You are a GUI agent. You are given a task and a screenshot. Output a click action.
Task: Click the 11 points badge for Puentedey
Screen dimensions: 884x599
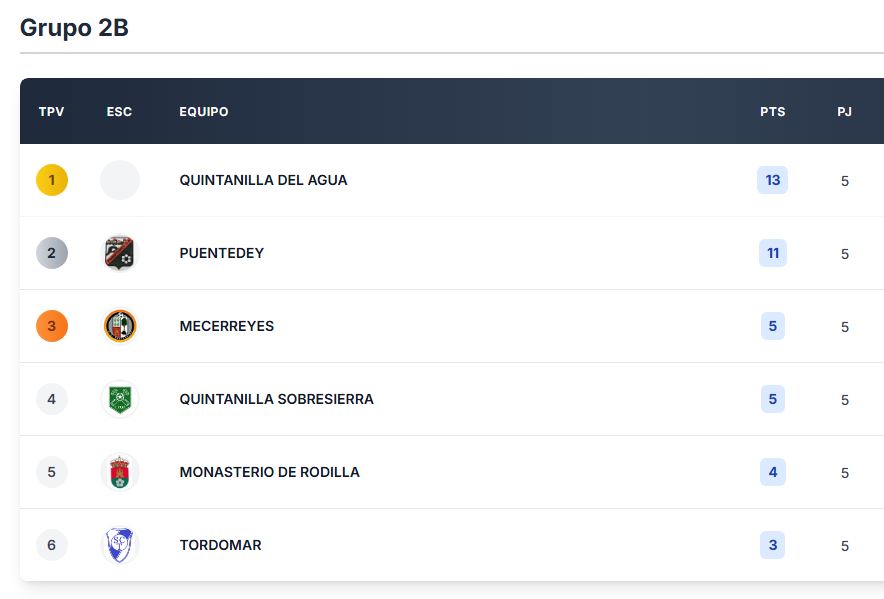pos(772,253)
